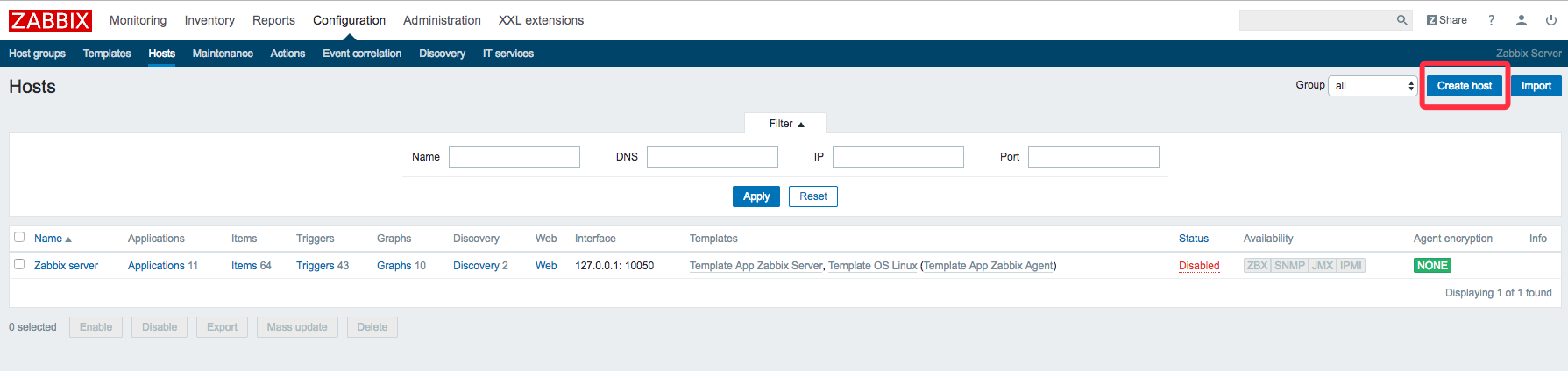Image resolution: width=1568 pixels, height=371 pixels.
Task: Open Web link for Zabbix server
Action: click(x=546, y=266)
